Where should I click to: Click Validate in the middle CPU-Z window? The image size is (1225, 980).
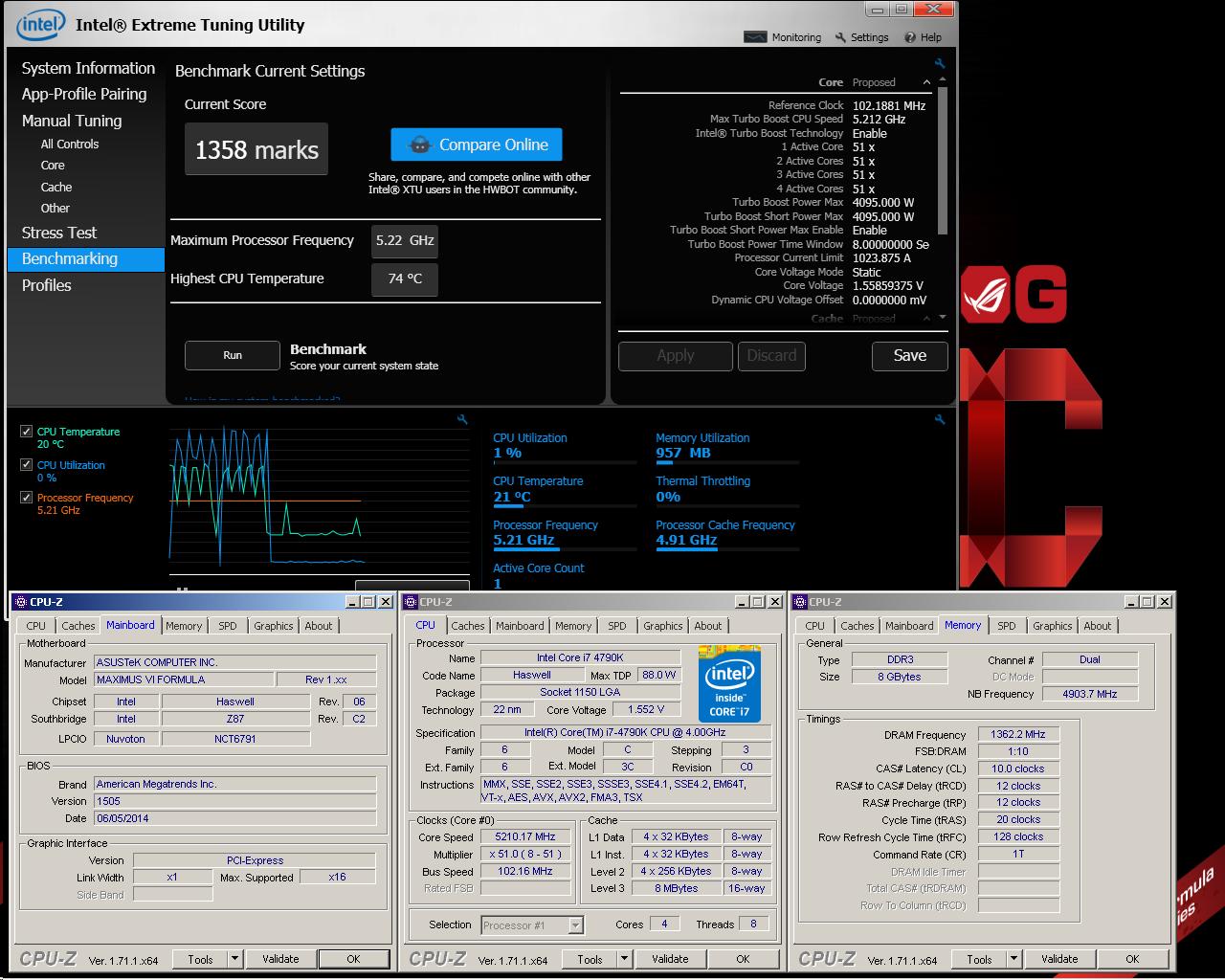(670, 959)
